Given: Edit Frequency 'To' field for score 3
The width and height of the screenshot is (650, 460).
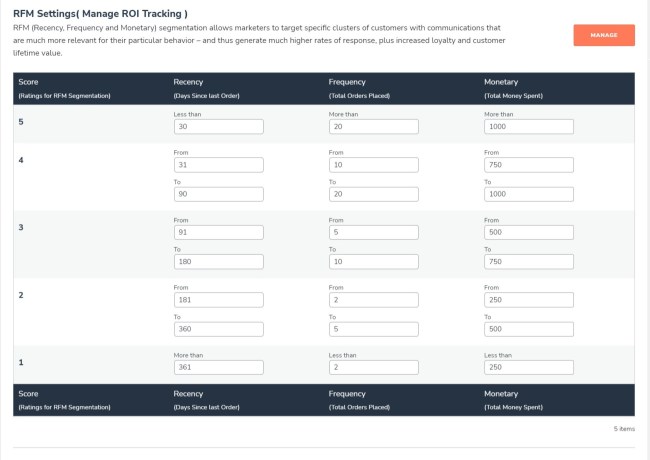Looking at the screenshot, I should (x=373, y=262).
